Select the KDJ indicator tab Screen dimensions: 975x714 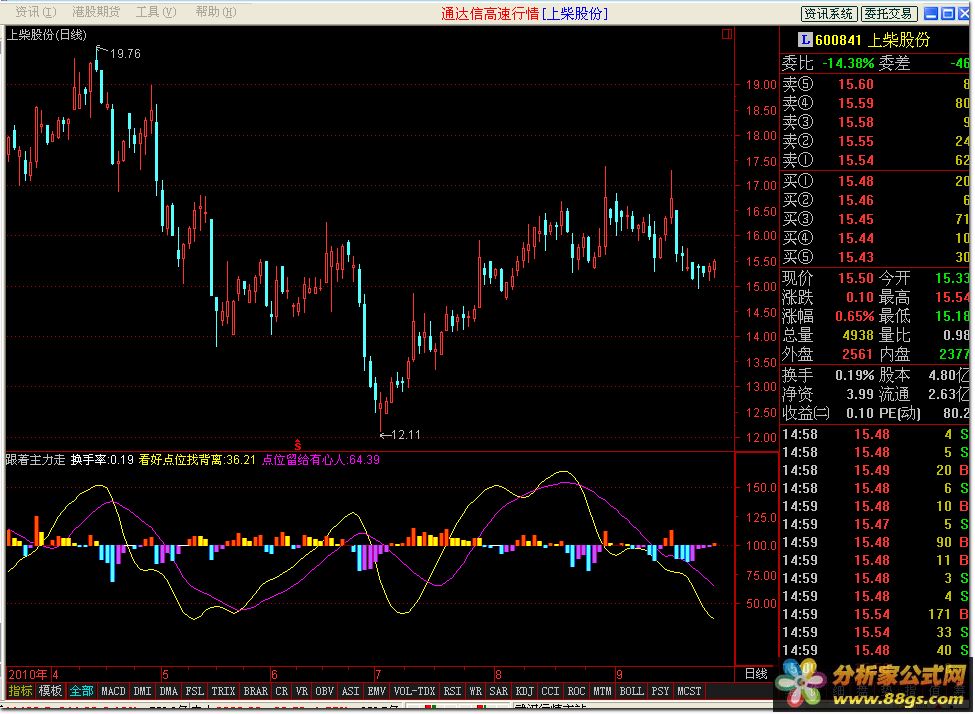pos(525,690)
